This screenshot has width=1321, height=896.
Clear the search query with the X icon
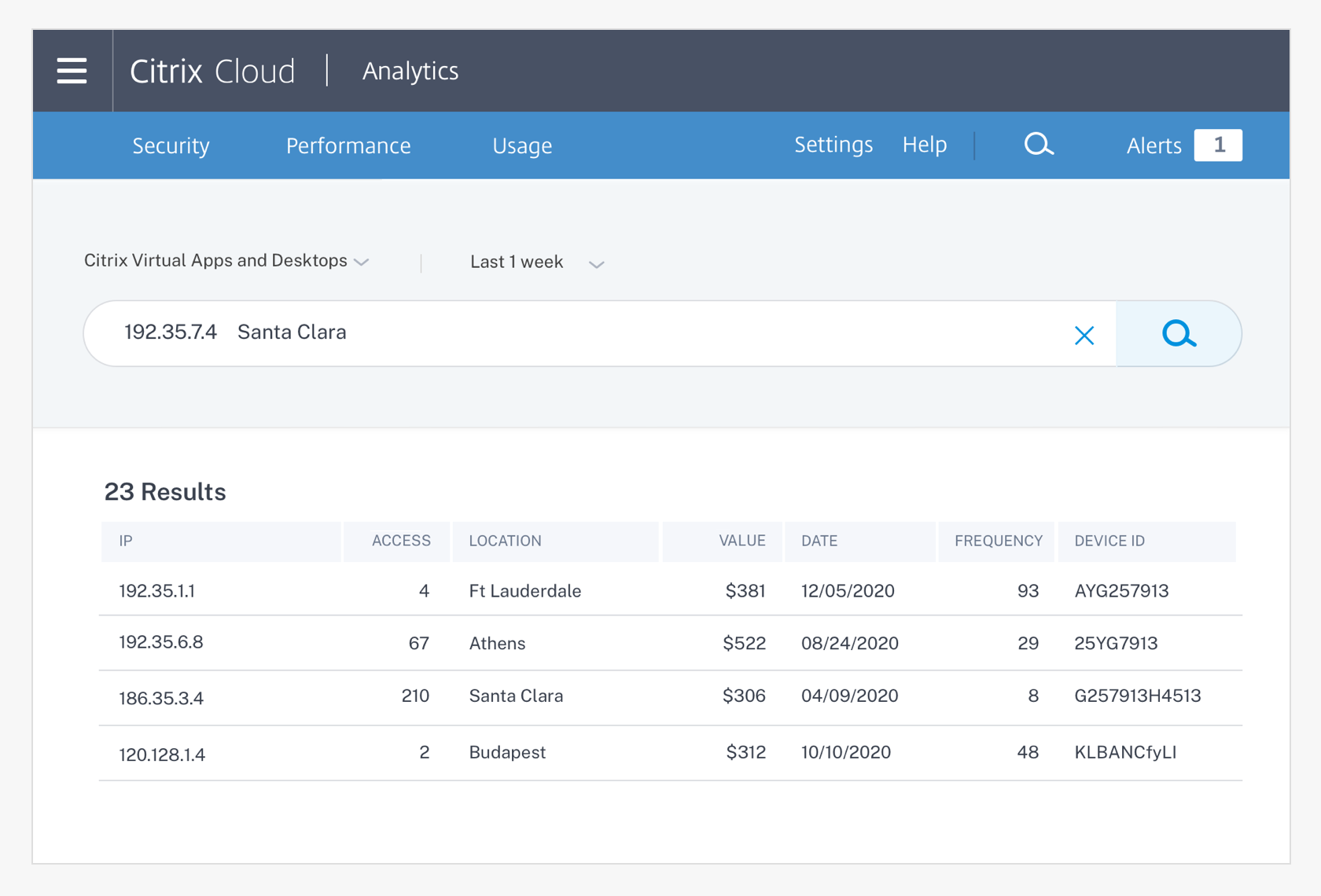click(1084, 336)
